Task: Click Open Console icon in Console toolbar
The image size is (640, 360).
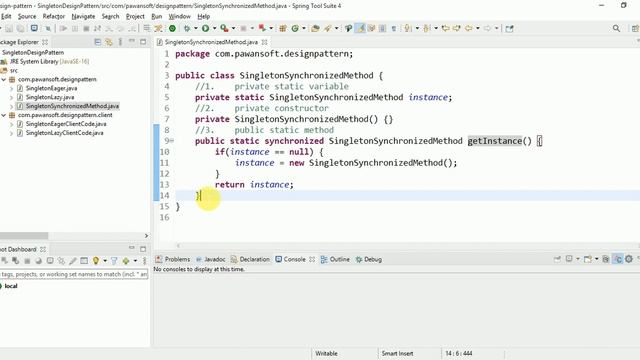Action: coord(587,259)
